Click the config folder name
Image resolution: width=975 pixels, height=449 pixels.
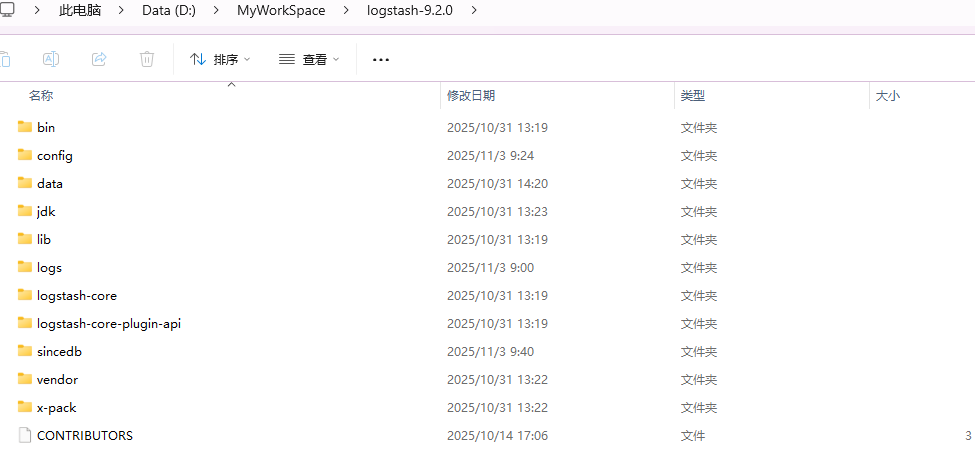tap(55, 155)
